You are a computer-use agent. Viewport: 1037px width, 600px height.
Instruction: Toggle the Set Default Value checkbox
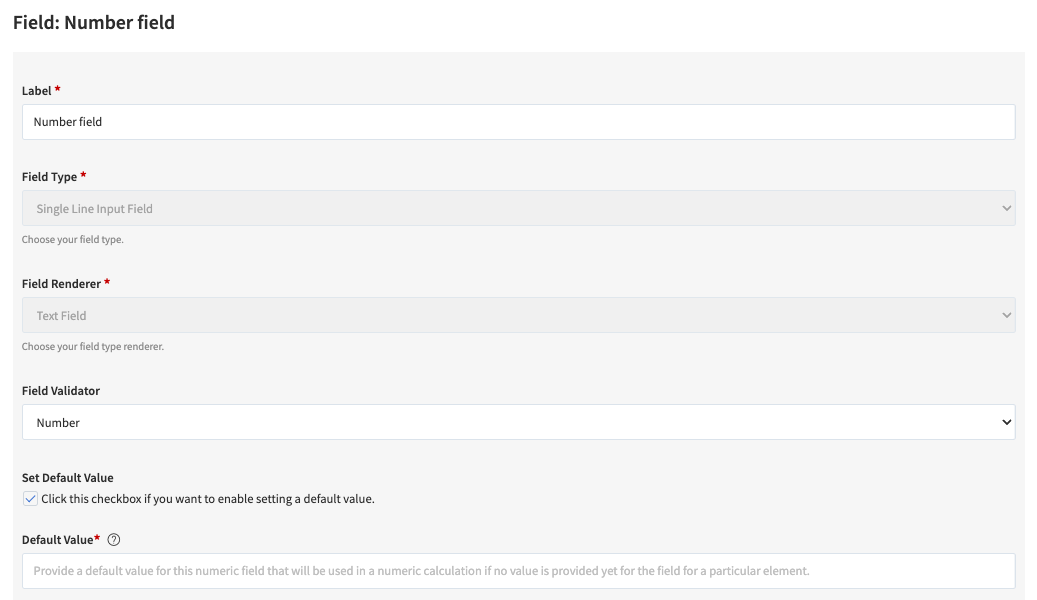(30, 499)
